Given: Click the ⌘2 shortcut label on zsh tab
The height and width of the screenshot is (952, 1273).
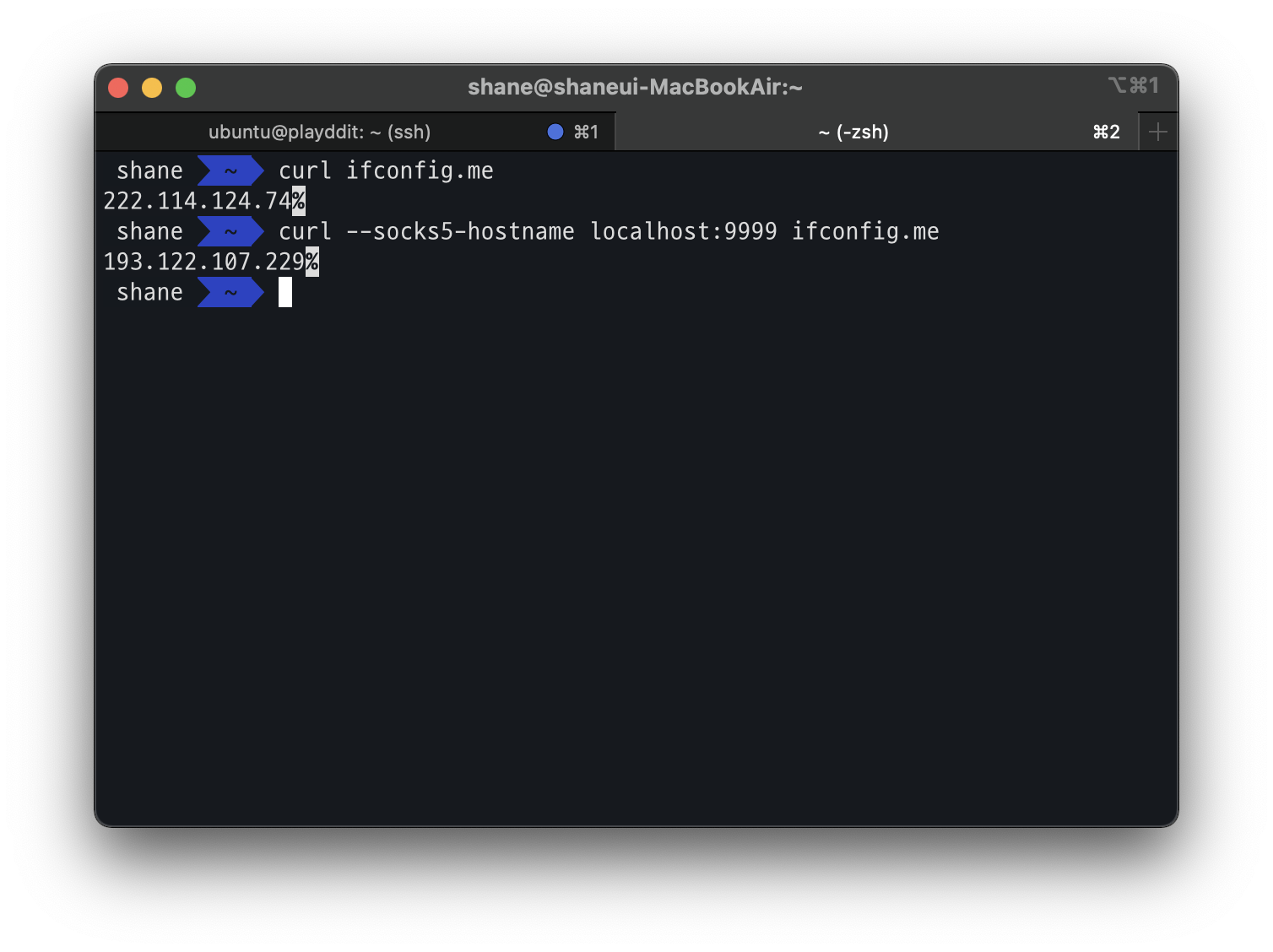Looking at the screenshot, I should click(x=1106, y=132).
